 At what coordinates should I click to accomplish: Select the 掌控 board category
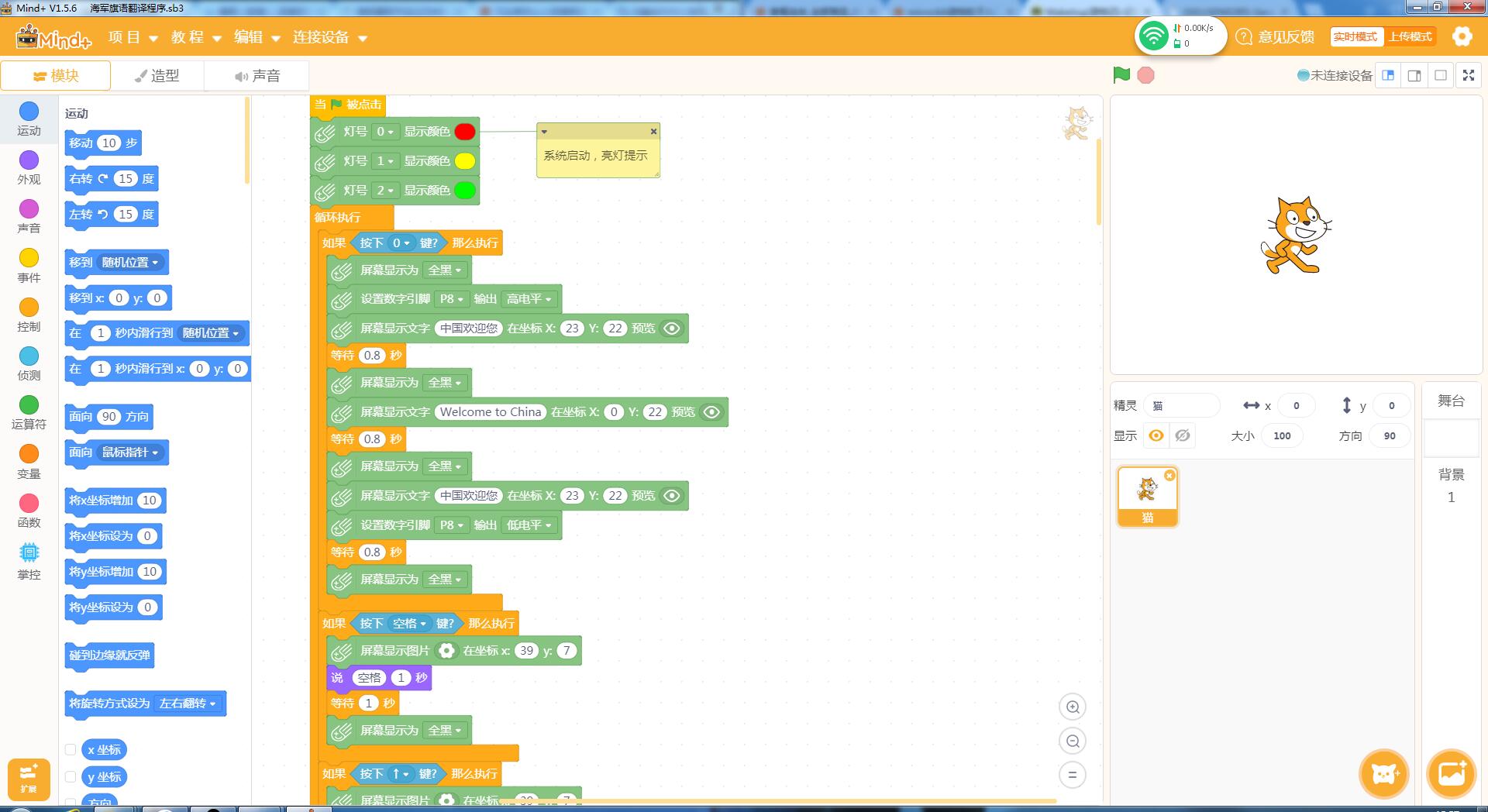click(x=29, y=562)
